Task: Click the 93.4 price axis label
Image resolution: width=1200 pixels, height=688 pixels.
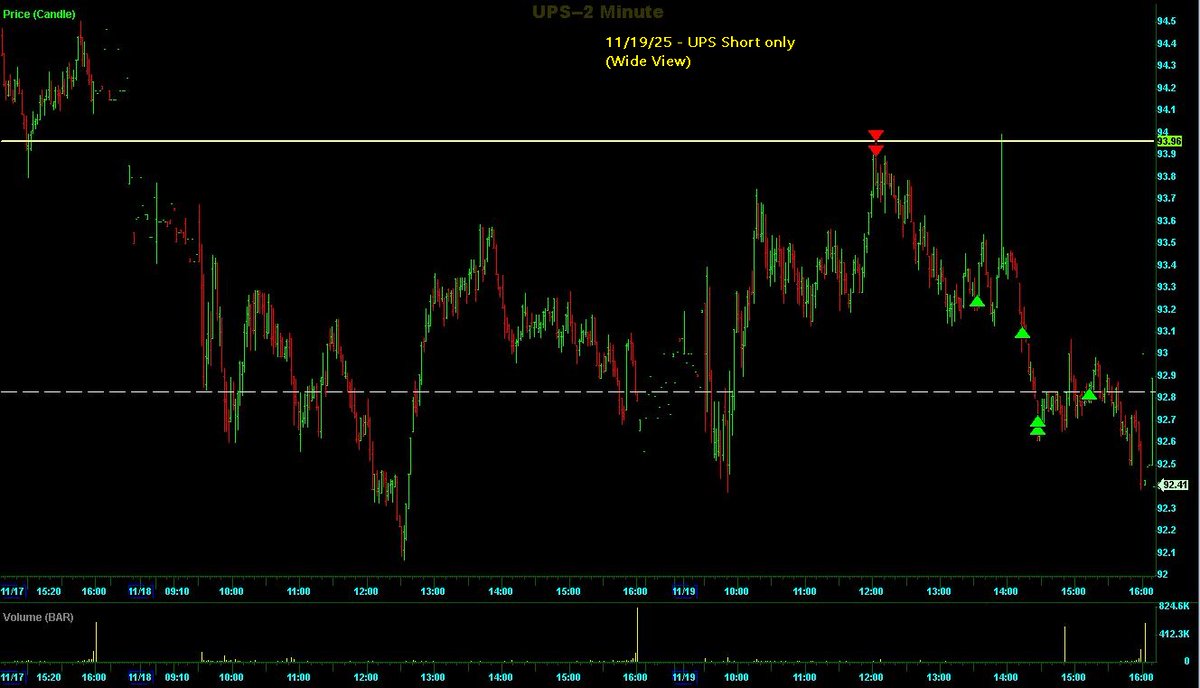Action: (x=1167, y=264)
